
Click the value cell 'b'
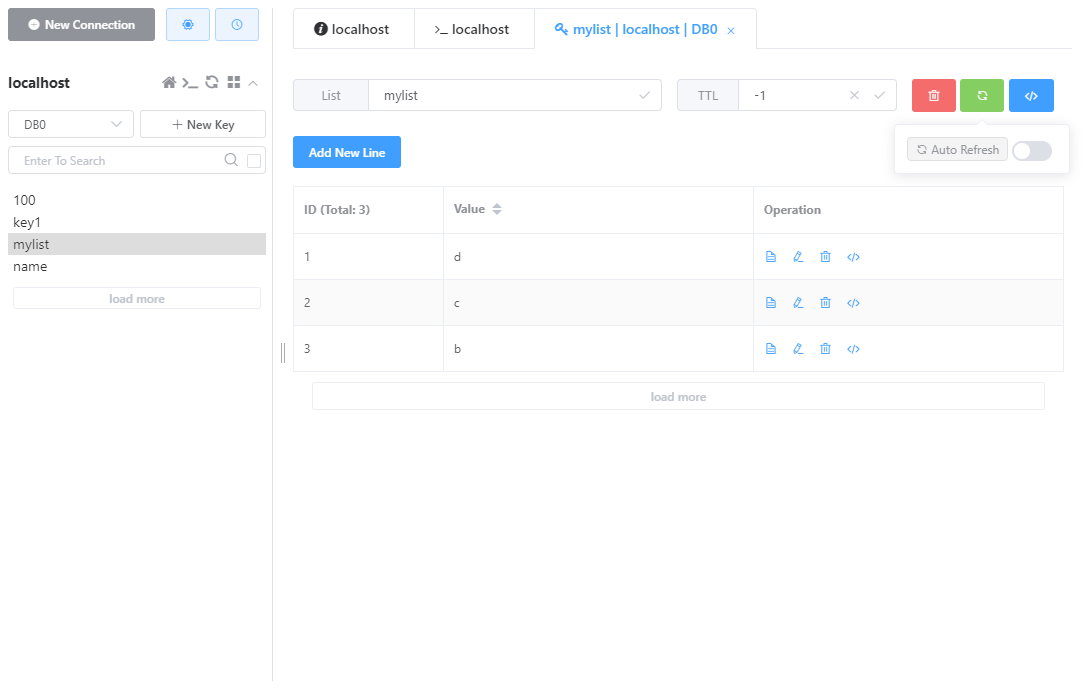[598, 349]
